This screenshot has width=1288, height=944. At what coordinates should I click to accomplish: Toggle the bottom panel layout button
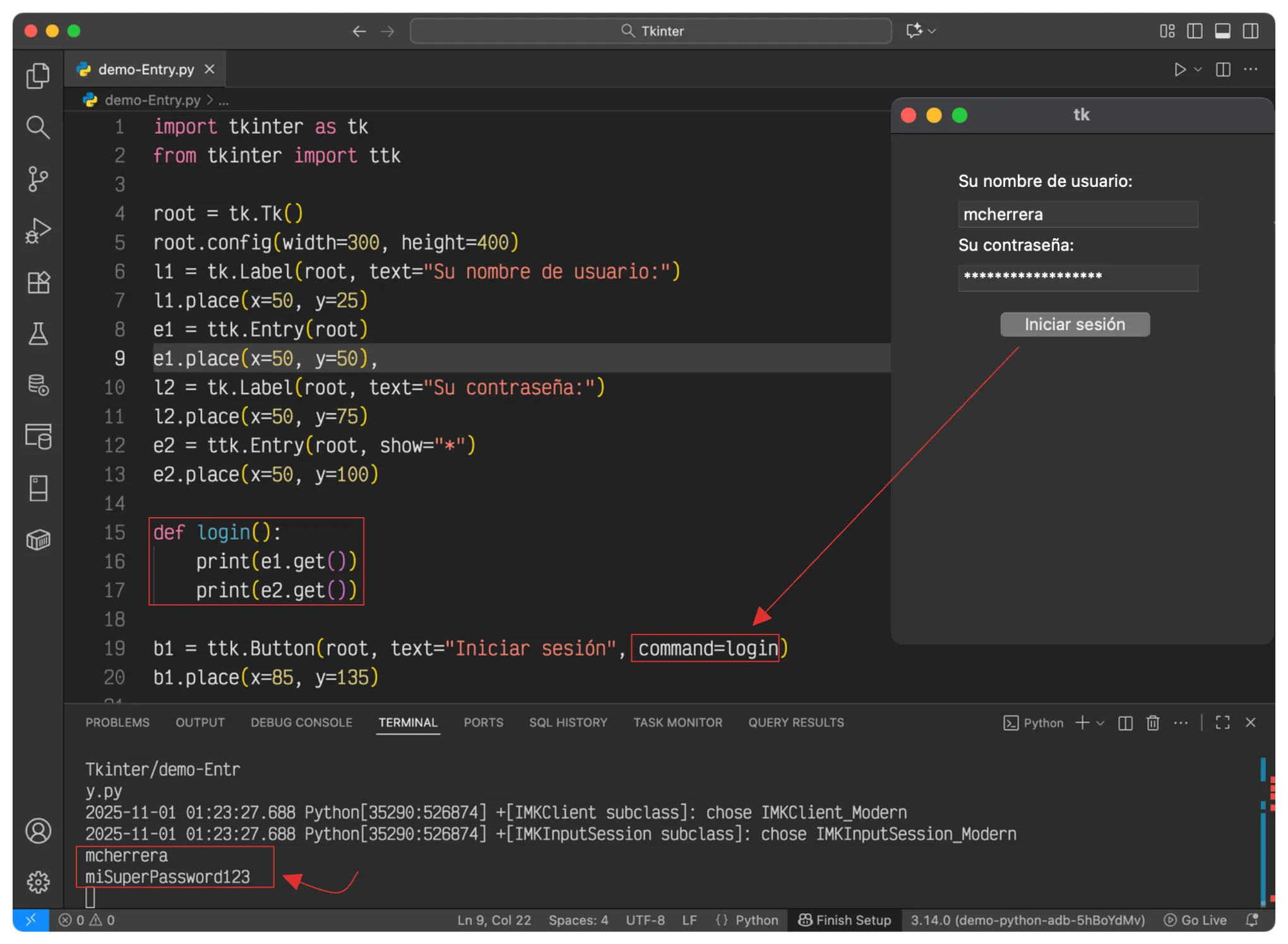click(1222, 31)
